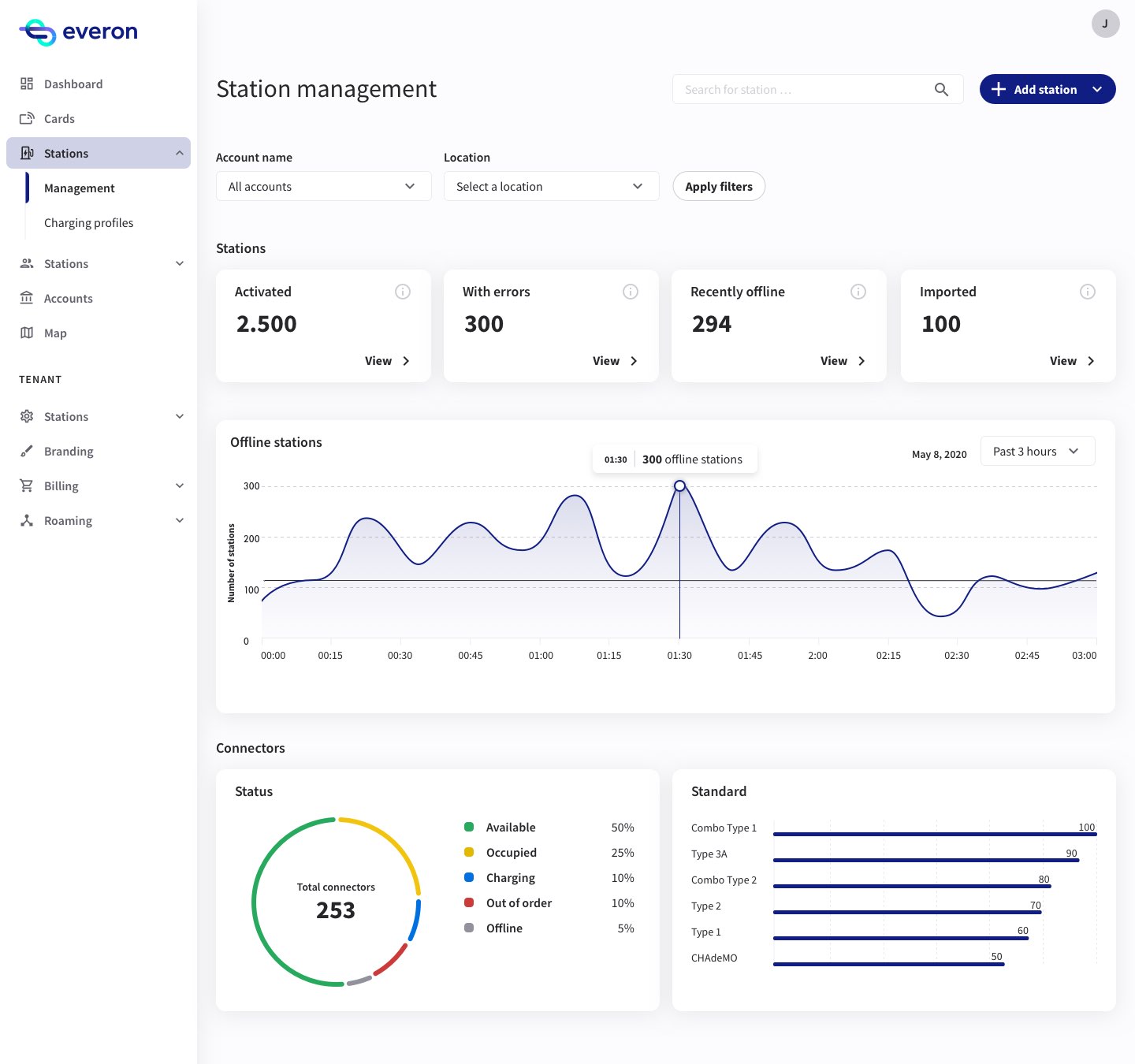Open the Past 3 hours dropdown
The image size is (1135, 1064).
(x=1037, y=451)
